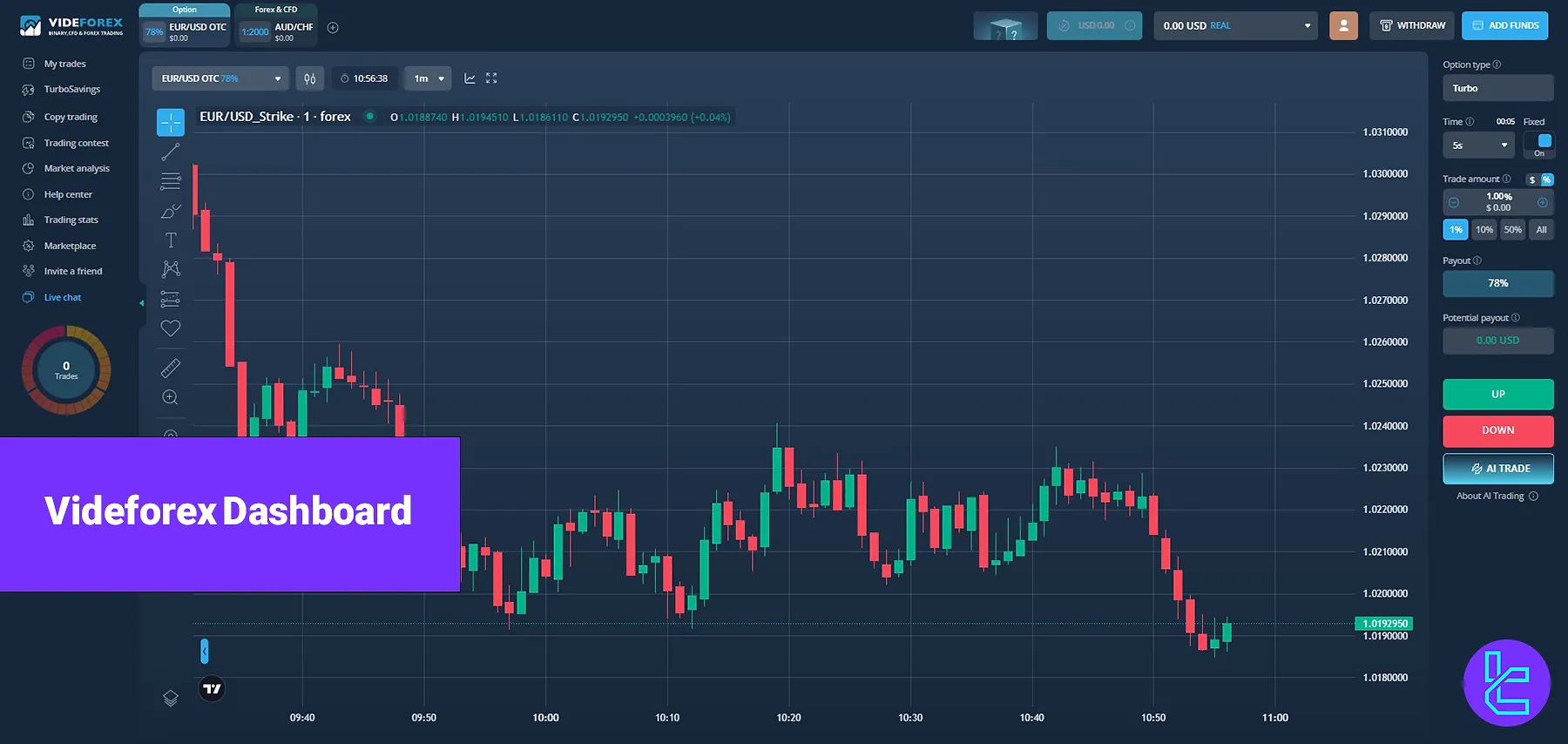Select the trend line drawing tool
This screenshot has height=744, width=1568.
pyautogui.click(x=171, y=152)
